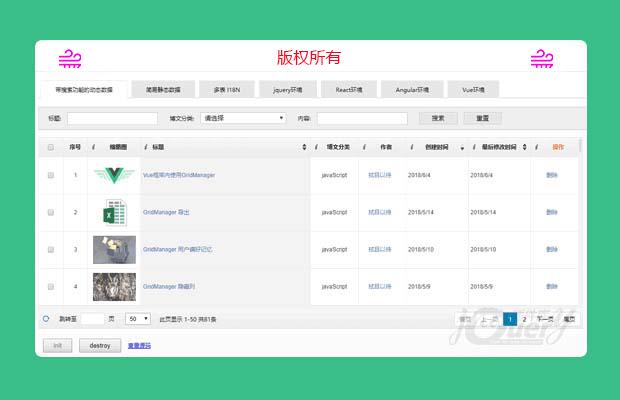
Task: Click the 标题 search input field
Action: (111, 118)
